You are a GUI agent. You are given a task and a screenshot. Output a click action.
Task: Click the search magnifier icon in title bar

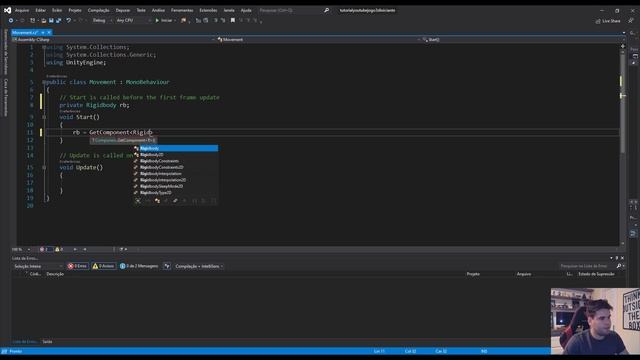(x=326, y=10)
